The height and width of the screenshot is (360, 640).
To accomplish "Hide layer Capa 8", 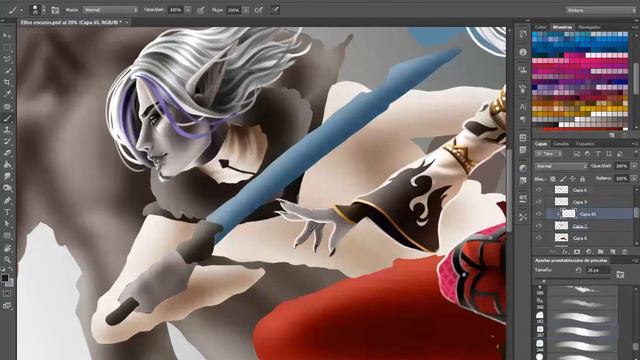I will [x=539, y=237].
